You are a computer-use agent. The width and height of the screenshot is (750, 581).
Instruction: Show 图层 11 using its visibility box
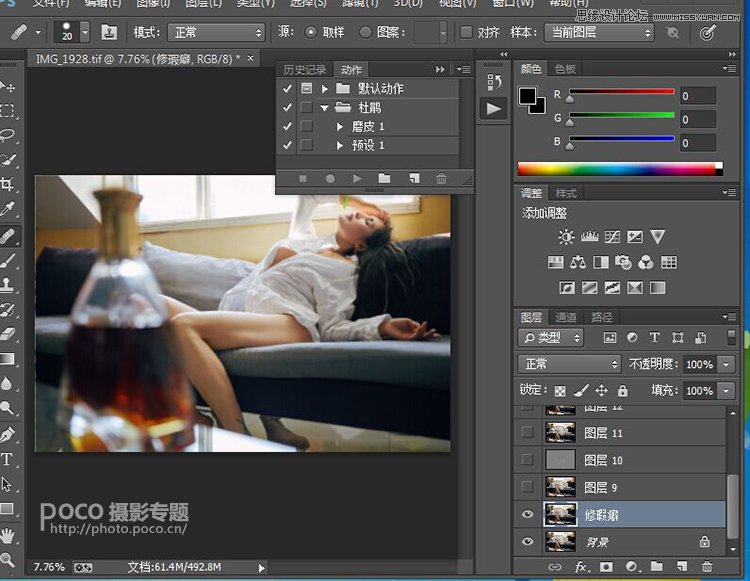coord(528,433)
